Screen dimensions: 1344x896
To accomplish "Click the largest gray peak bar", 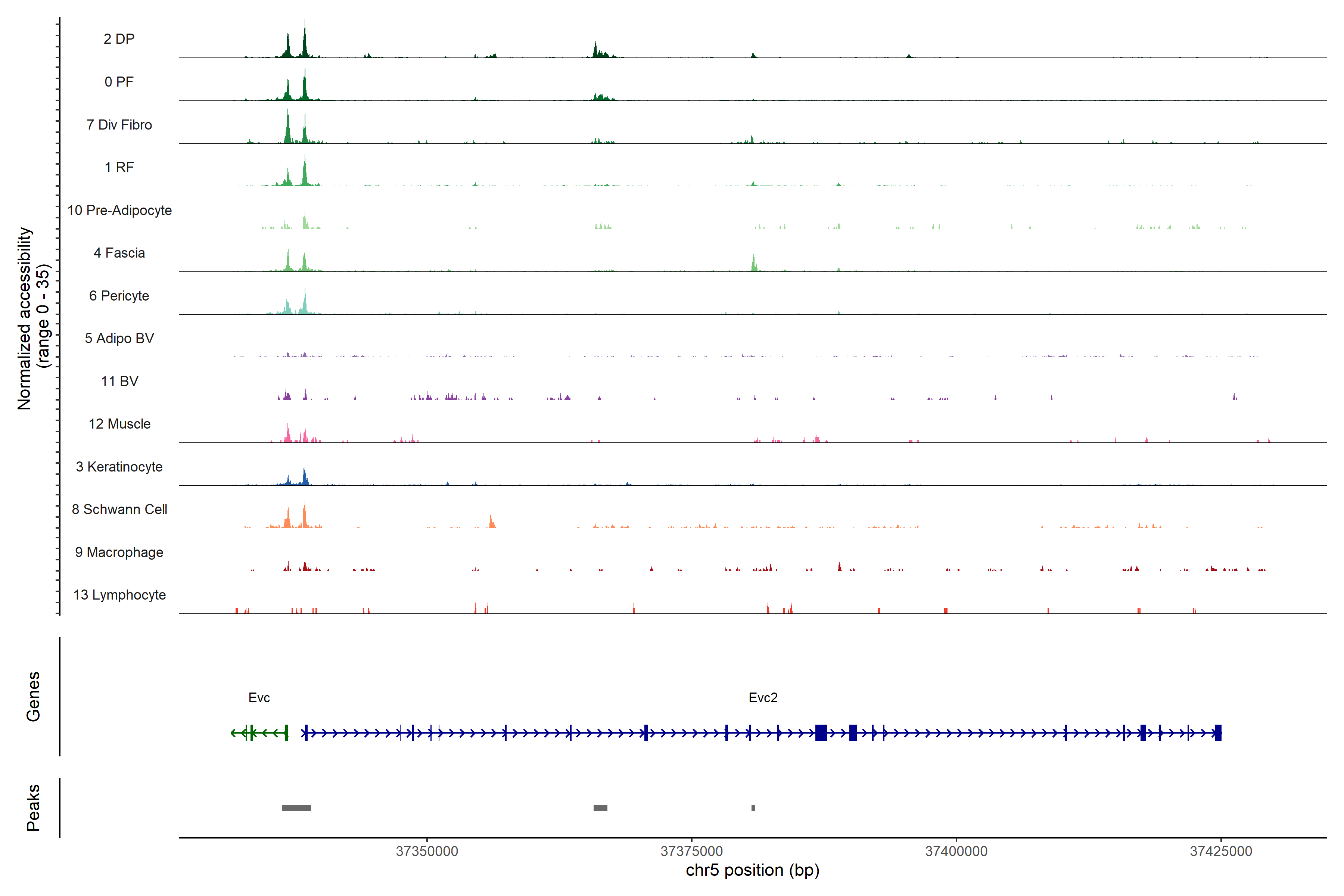I will (296, 808).
